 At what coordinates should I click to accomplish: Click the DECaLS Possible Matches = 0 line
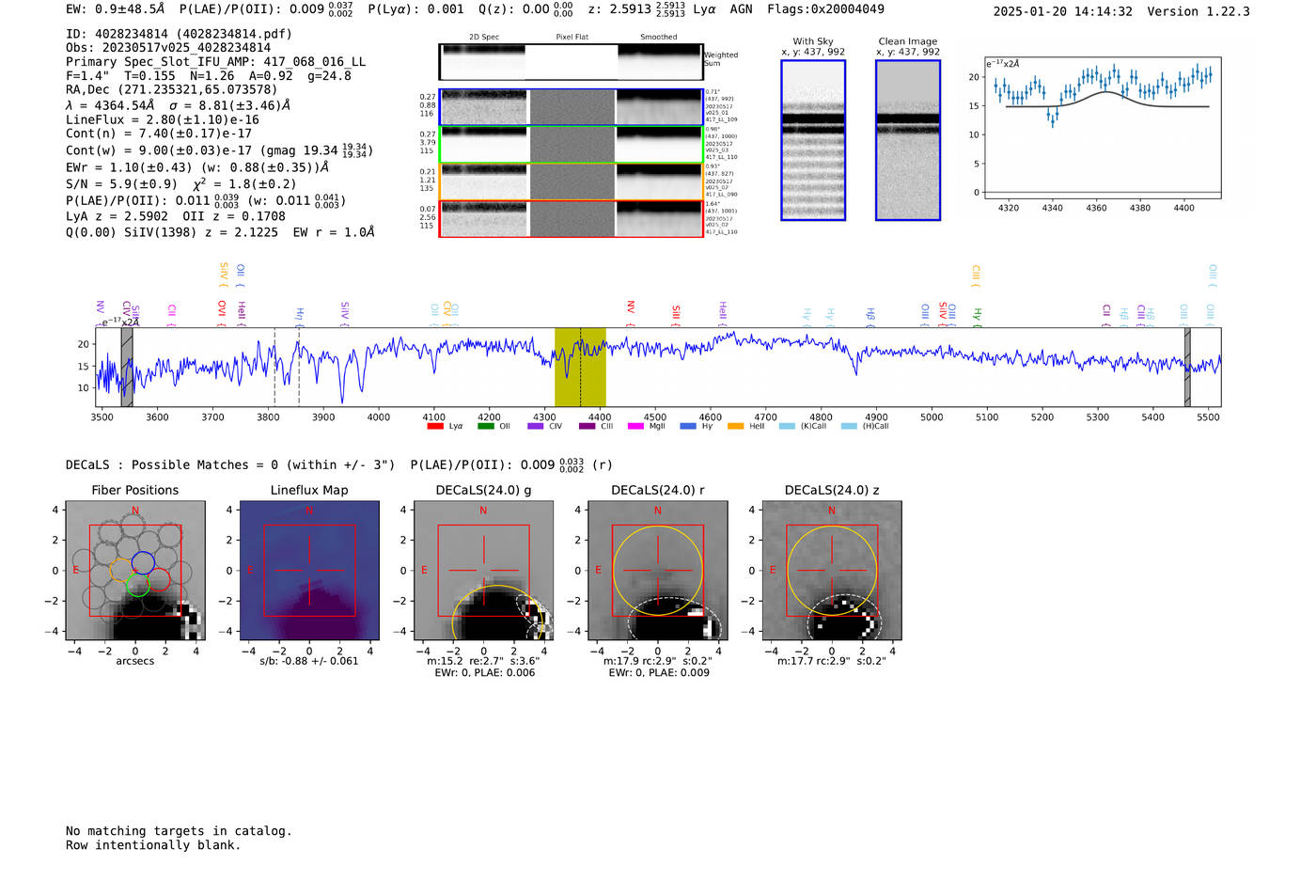[x=230, y=465]
